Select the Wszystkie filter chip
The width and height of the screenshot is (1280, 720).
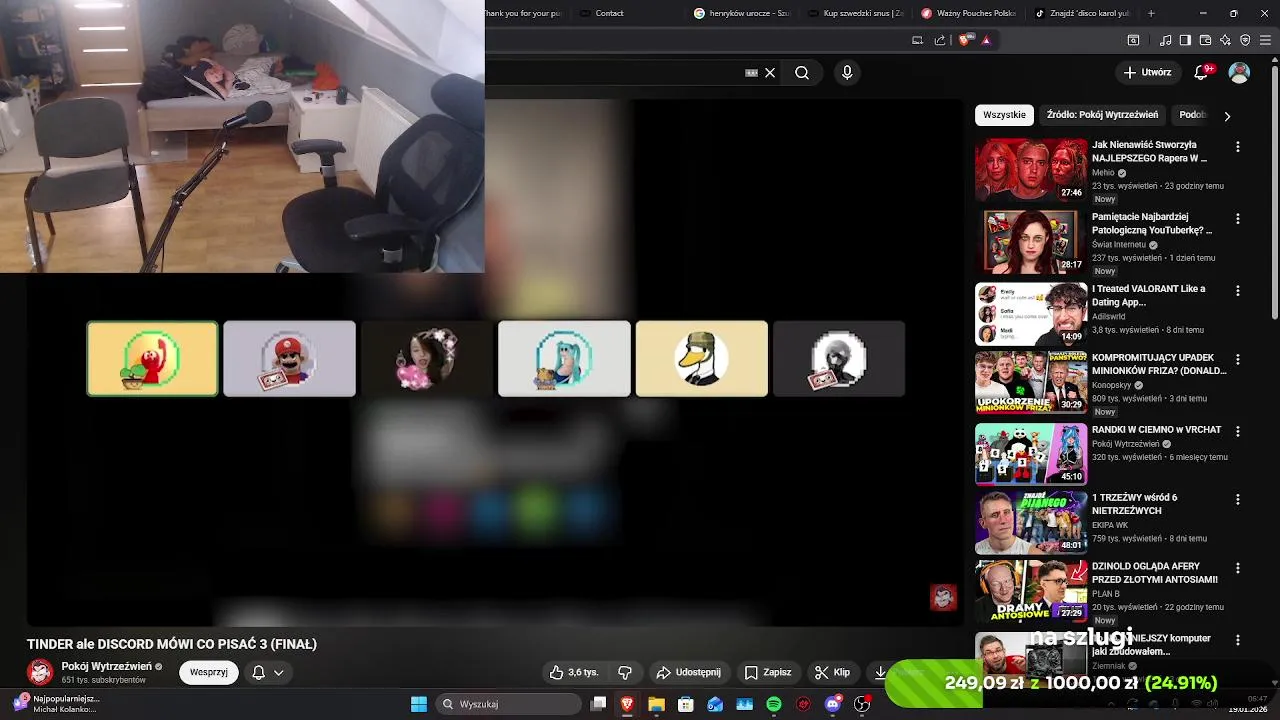[x=1004, y=115]
